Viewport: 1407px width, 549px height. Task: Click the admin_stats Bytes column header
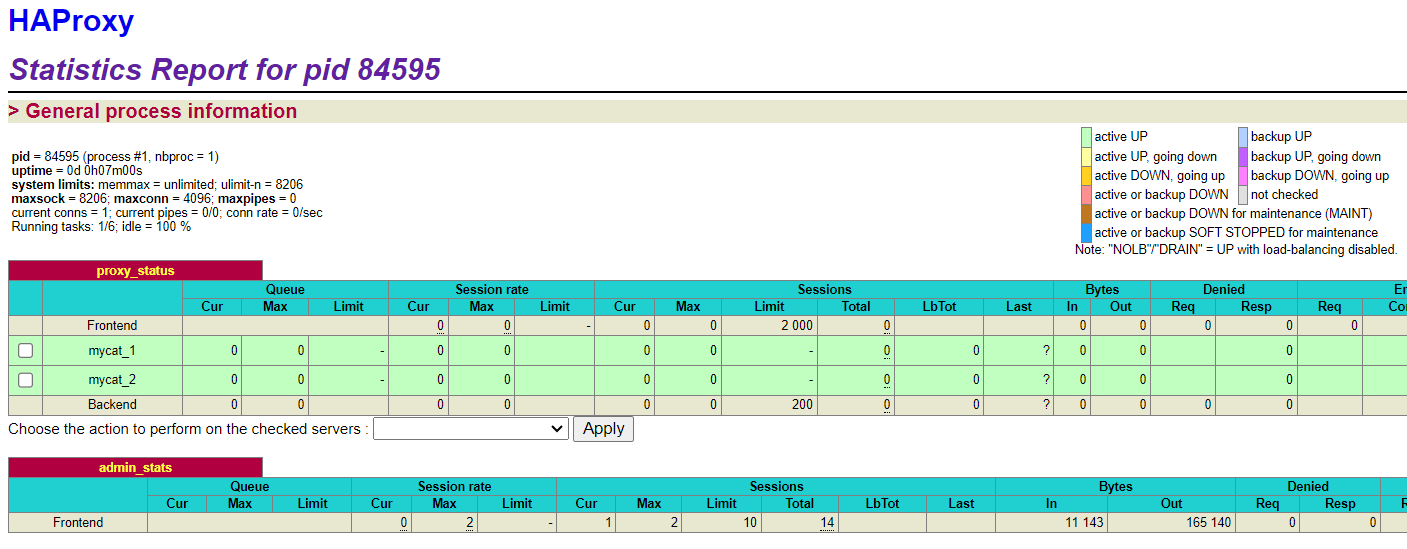[x=1115, y=486]
